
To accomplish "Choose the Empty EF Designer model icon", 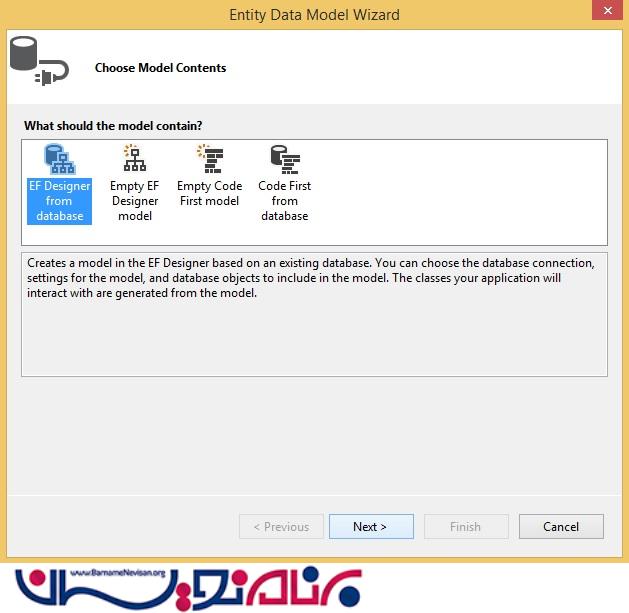I will point(134,158).
